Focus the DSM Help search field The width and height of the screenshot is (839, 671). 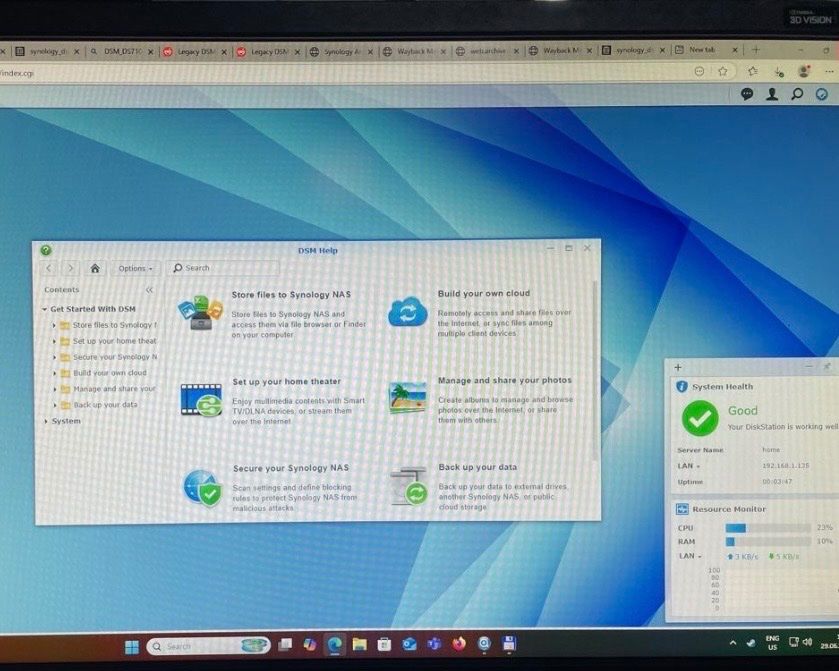[x=223, y=268]
